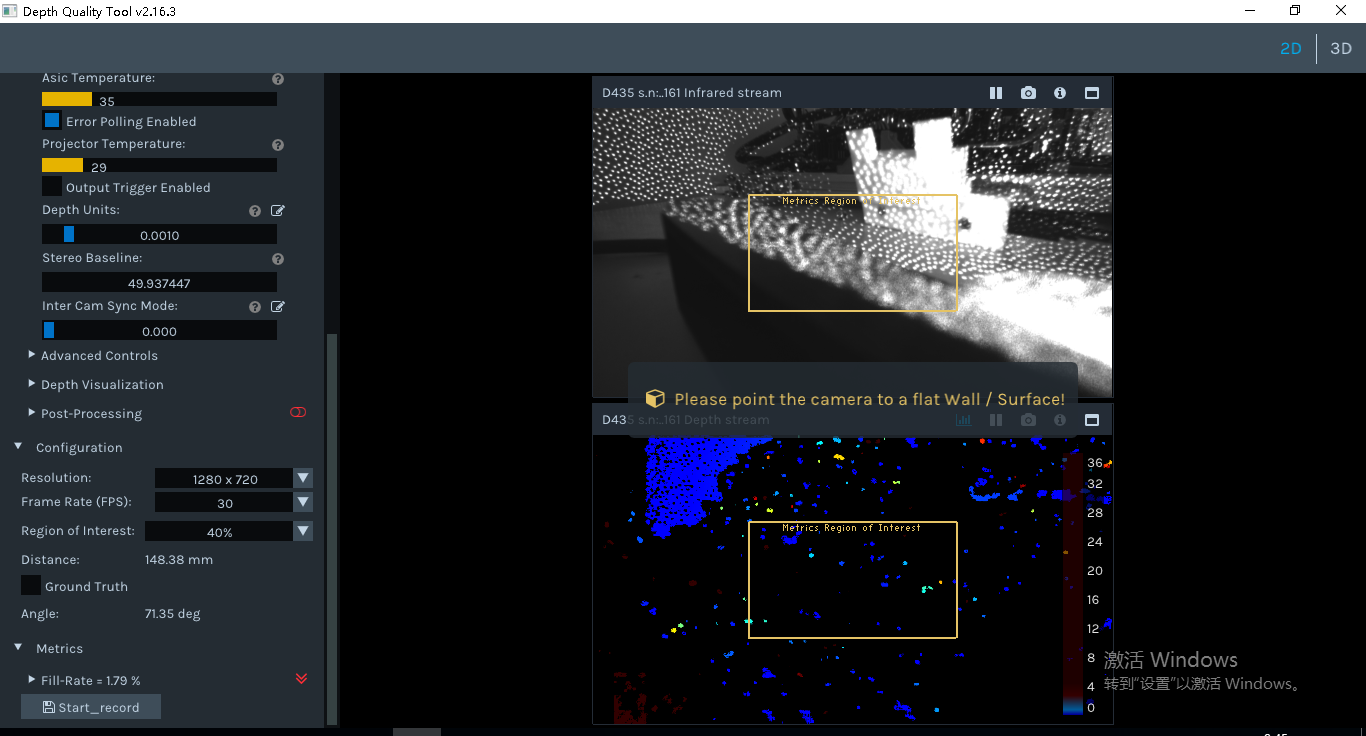Take a snapshot of the Infrared stream
Viewport: 1366px width, 736px height.
coord(1028,92)
